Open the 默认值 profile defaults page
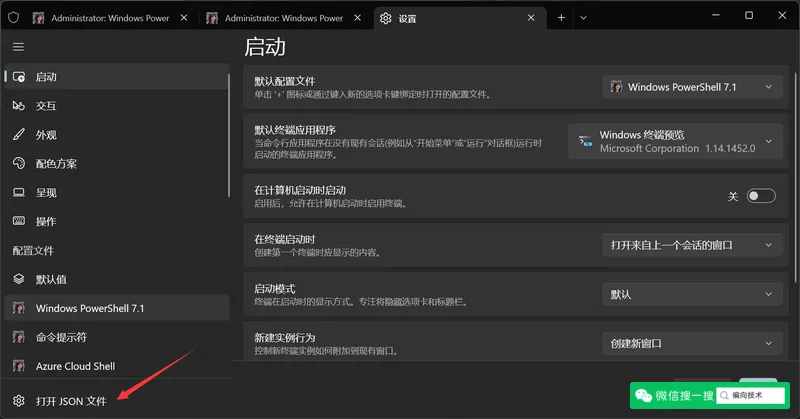Screen dimensions: 800x419 tap(117, 279)
